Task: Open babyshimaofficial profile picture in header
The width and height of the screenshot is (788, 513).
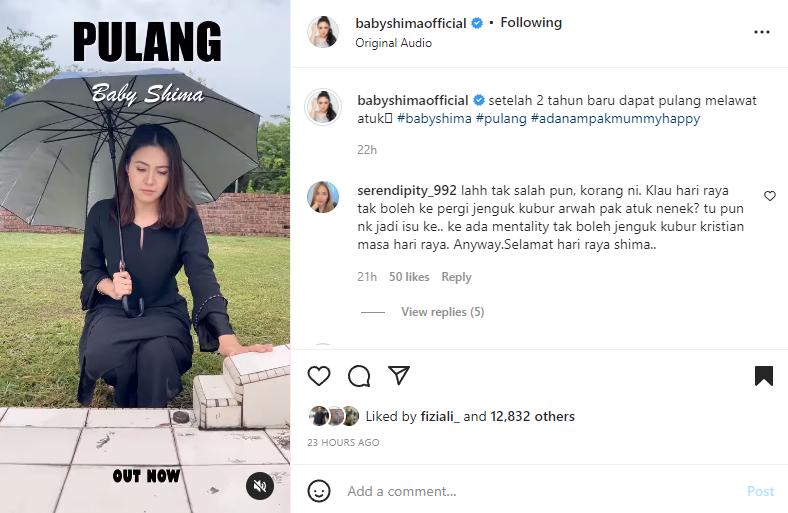Action: 323,32
